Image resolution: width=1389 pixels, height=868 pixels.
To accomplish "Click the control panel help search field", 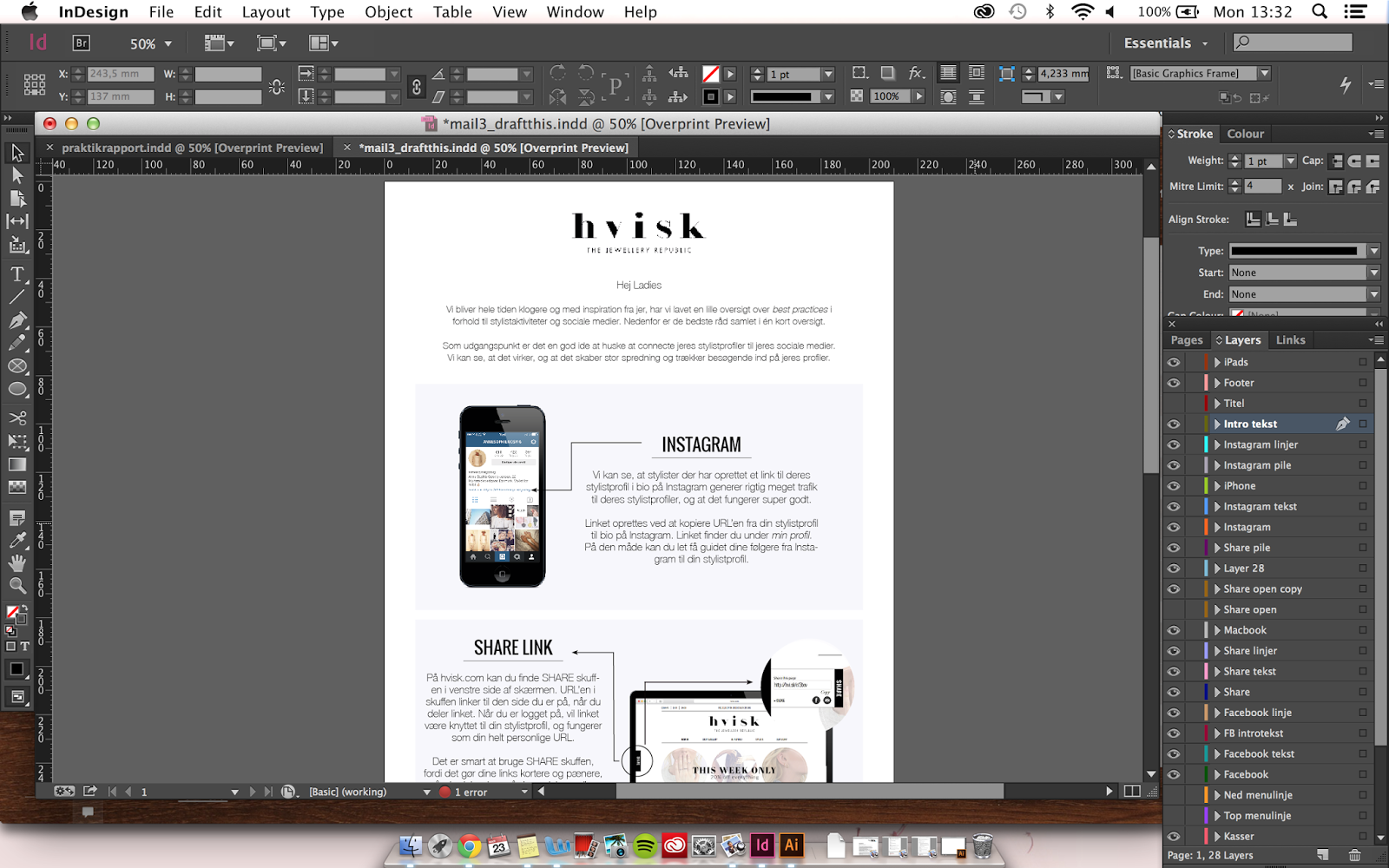I will (1293, 43).
